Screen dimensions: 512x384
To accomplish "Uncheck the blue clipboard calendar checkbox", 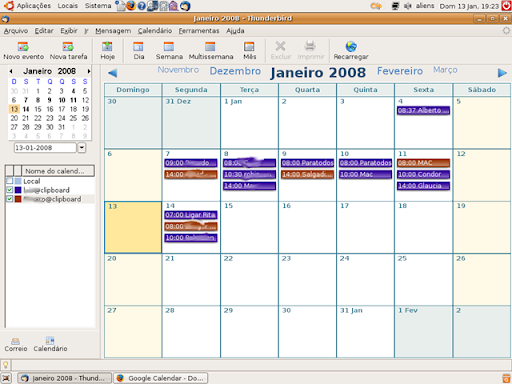I will [10, 190].
